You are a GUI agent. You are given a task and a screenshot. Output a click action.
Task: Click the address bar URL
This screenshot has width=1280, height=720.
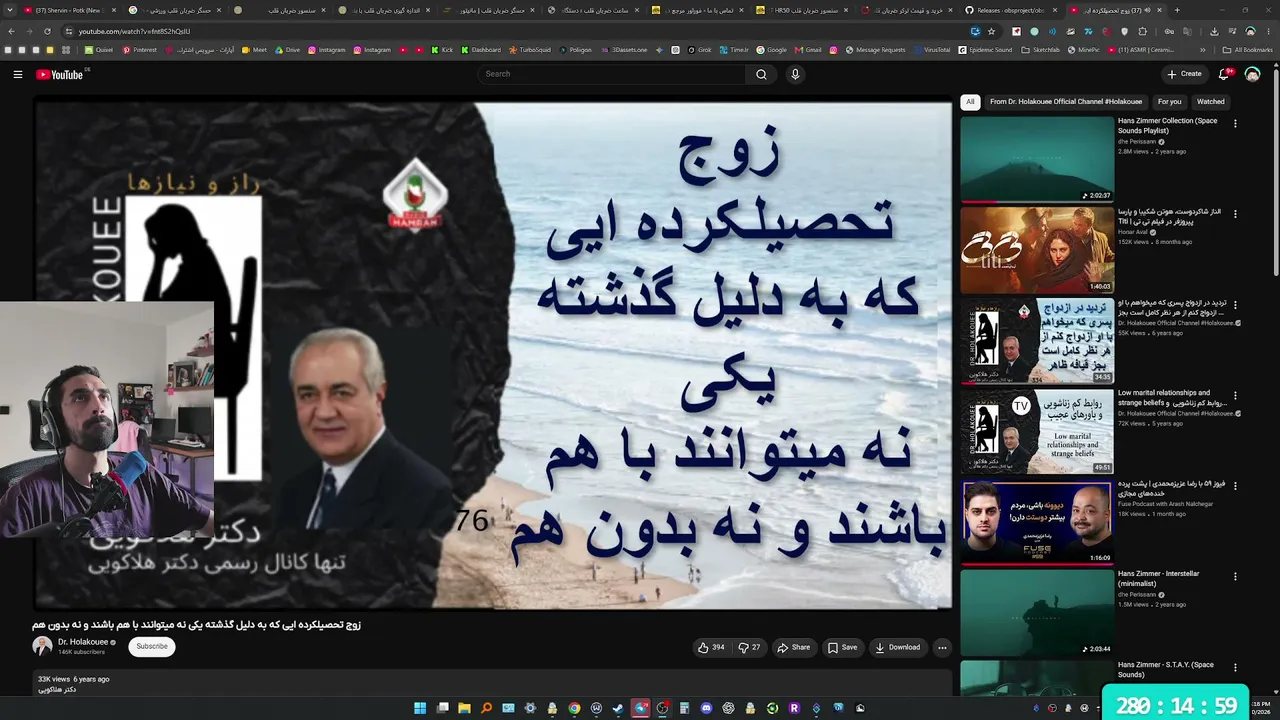tap(135, 31)
